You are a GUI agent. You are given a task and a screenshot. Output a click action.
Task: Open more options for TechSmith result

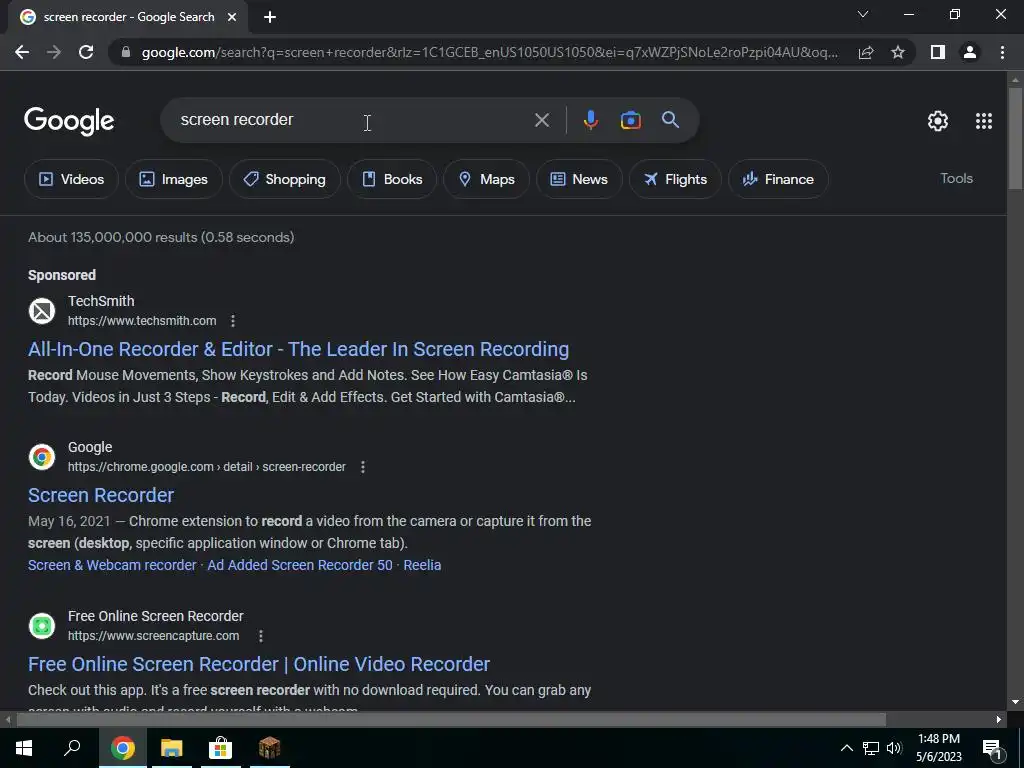(x=233, y=321)
